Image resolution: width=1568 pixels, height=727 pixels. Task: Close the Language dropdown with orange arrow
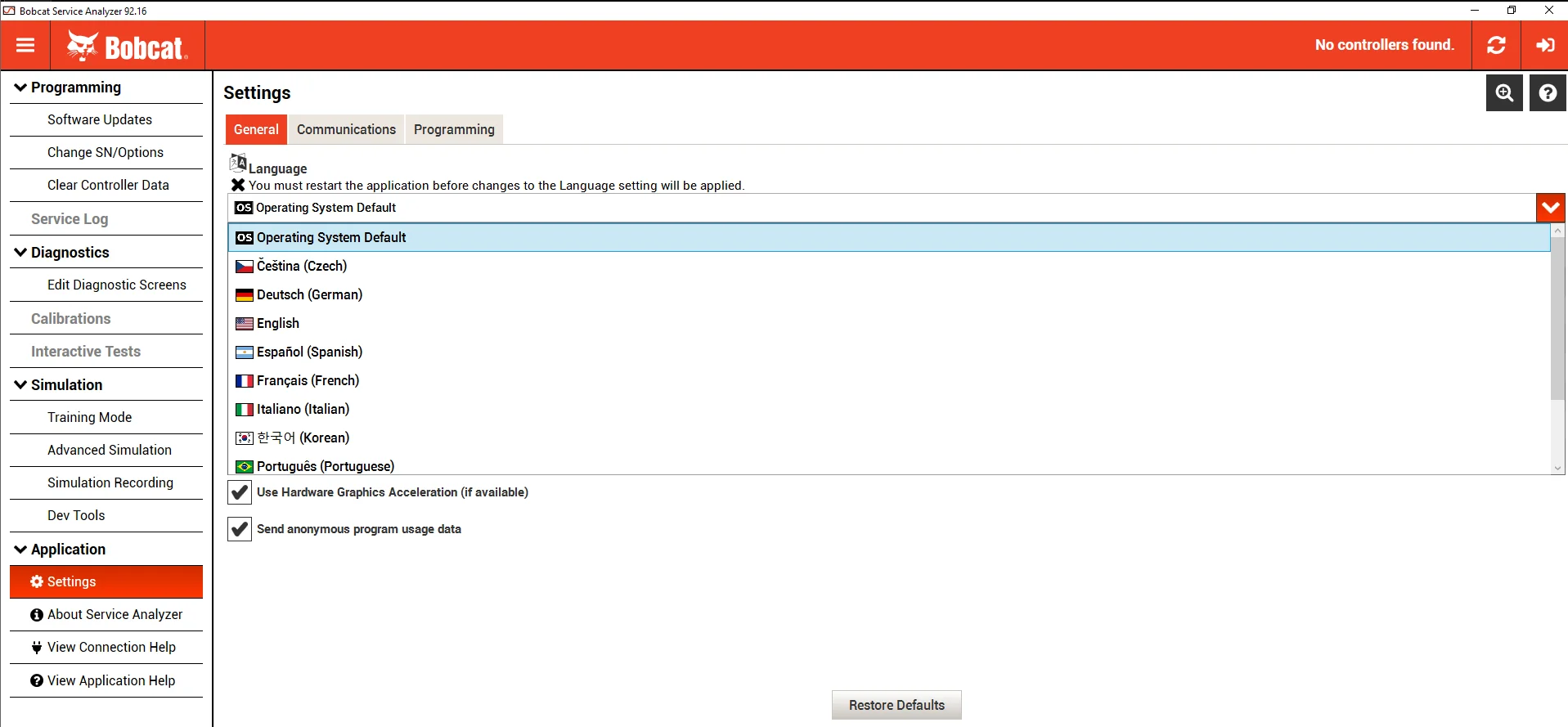(x=1550, y=208)
